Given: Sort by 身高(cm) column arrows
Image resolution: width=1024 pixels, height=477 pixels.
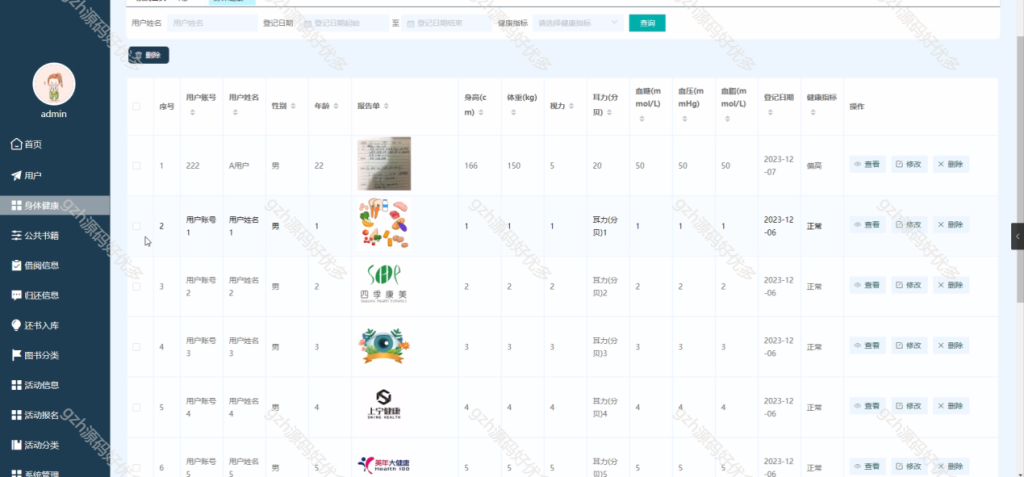Looking at the screenshot, I should [481, 112].
